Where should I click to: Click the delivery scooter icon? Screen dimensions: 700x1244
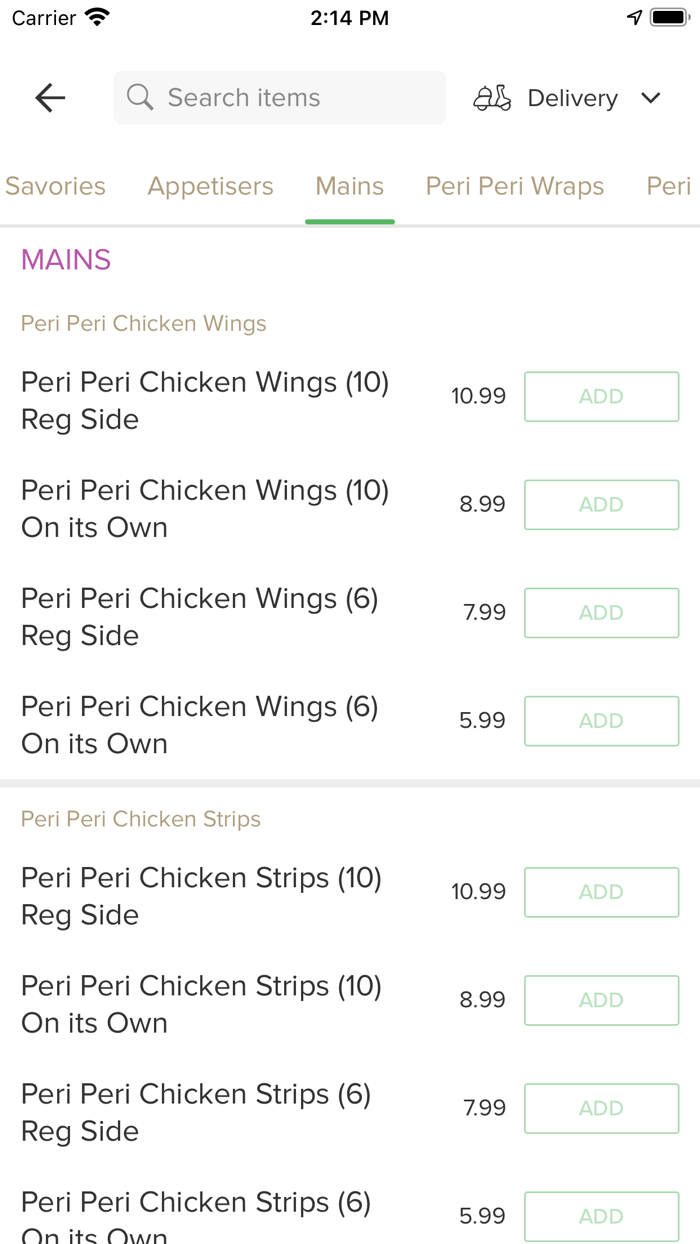[491, 97]
